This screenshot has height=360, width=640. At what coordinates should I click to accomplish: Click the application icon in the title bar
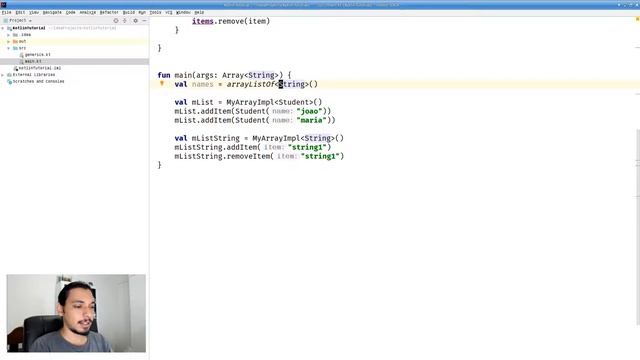[3, 4]
